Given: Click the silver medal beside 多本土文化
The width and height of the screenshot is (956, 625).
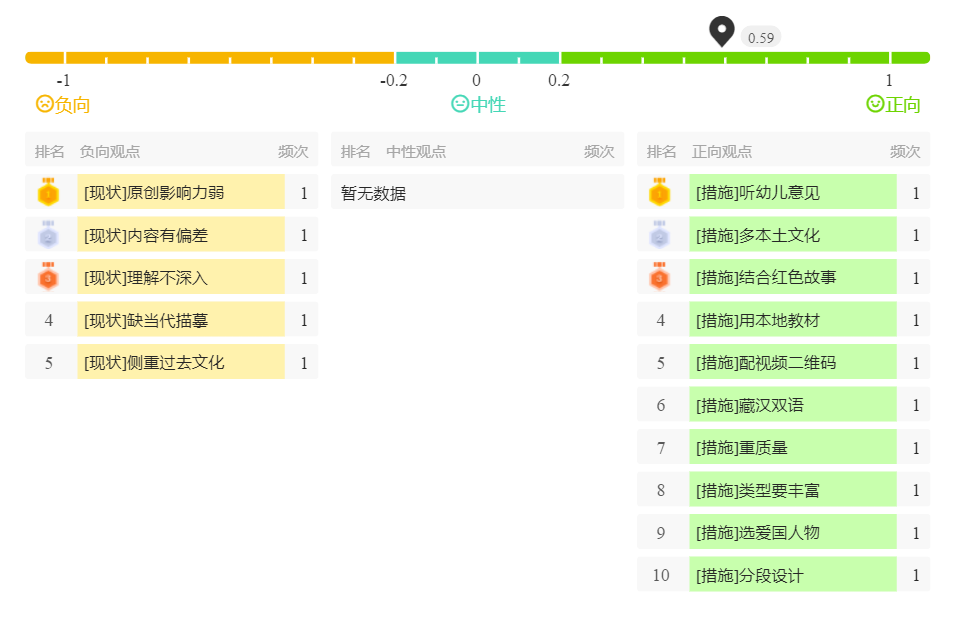Looking at the screenshot, I should point(660,234).
